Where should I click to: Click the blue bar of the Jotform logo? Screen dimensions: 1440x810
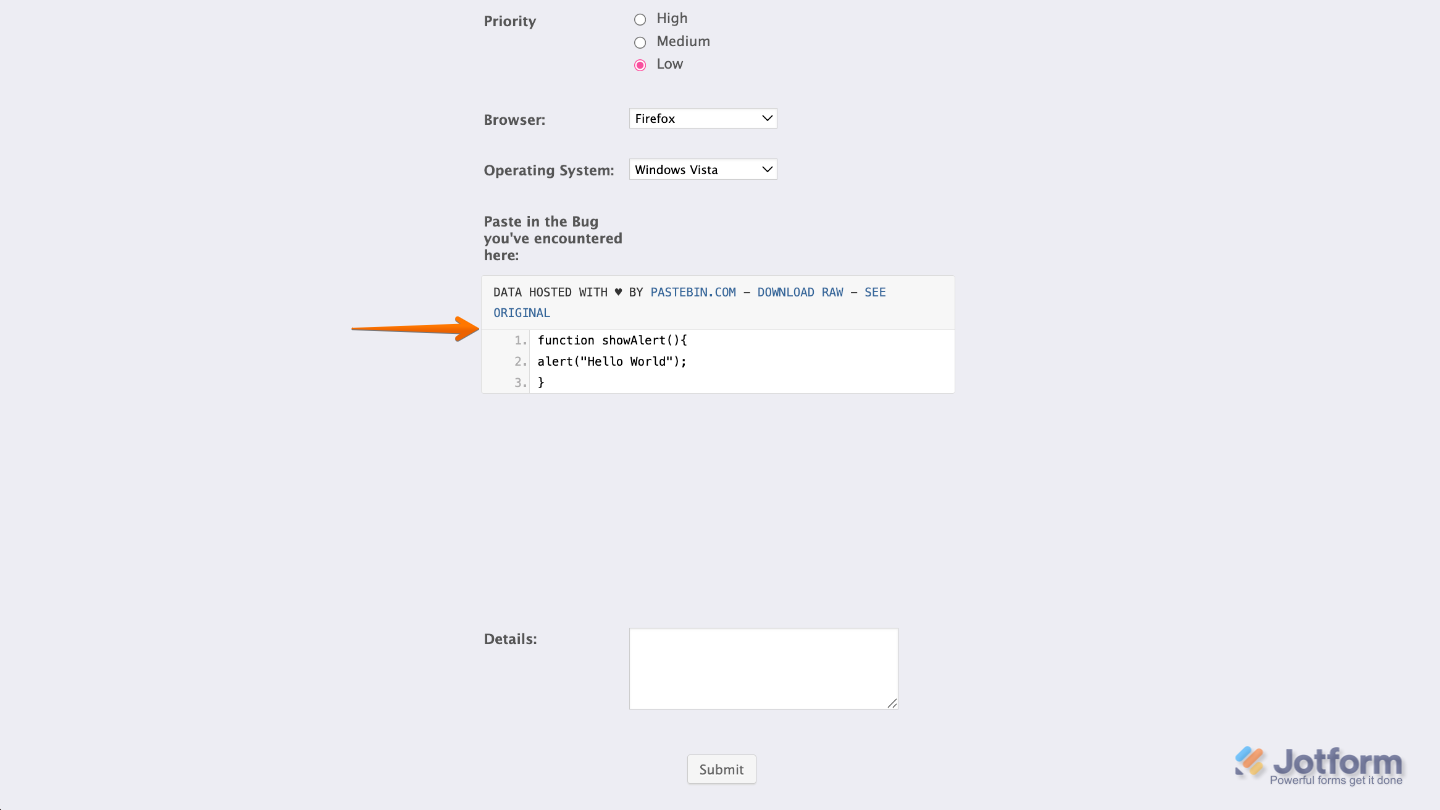[x=1243, y=753]
